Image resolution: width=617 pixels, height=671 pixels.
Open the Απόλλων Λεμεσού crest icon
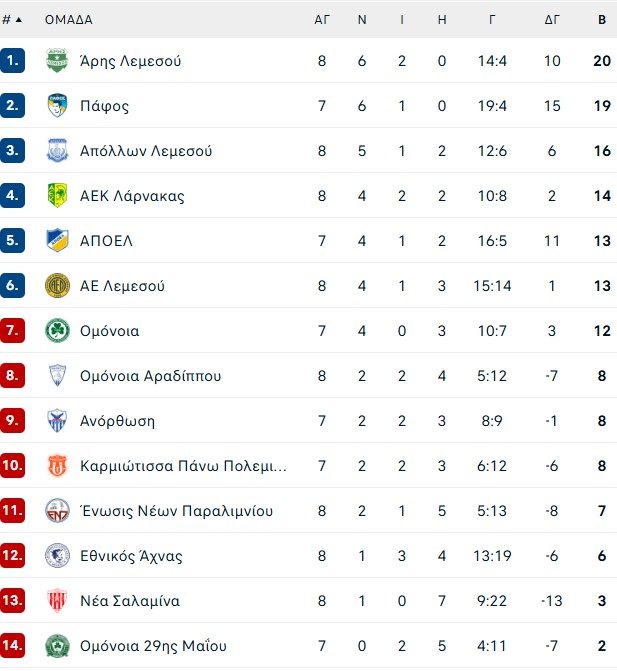coord(57,151)
